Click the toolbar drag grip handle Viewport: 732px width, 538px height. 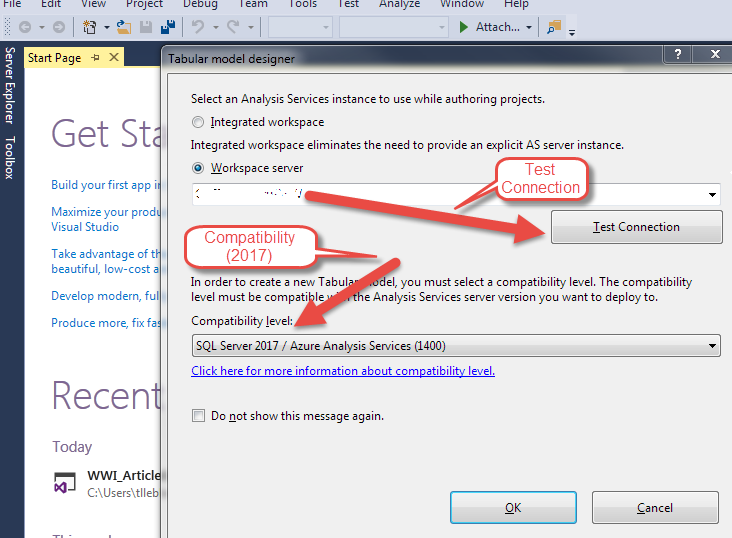pyautogui.click(x=7, y=27)
